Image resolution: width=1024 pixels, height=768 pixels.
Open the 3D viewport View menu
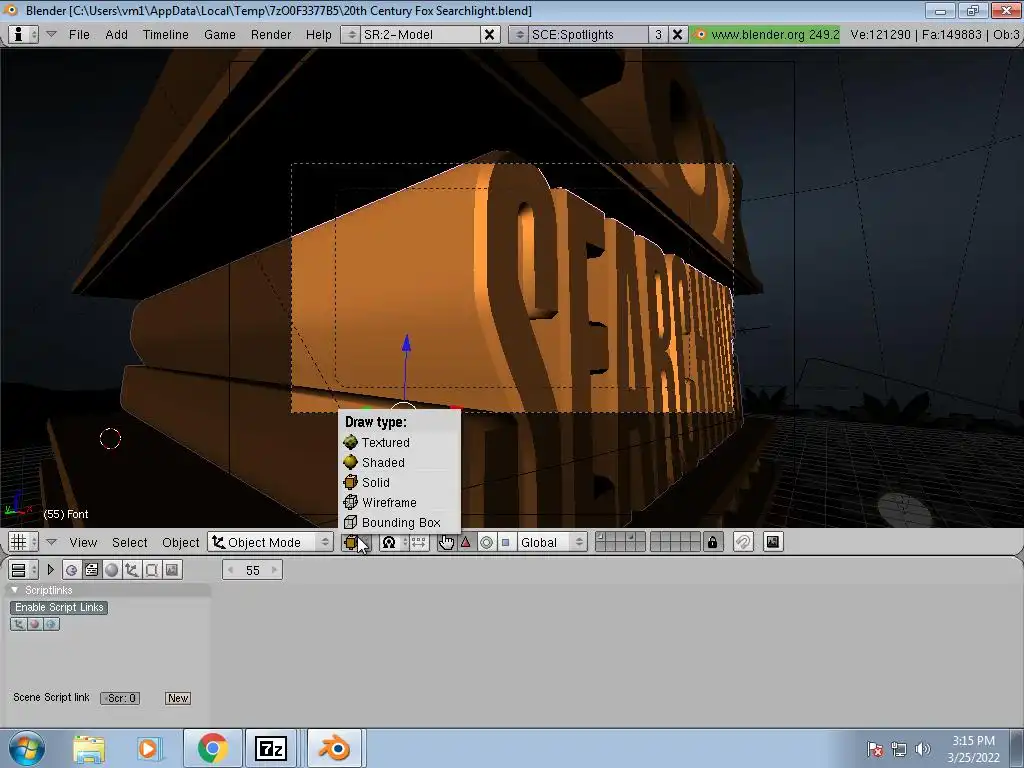coord(83,543)
